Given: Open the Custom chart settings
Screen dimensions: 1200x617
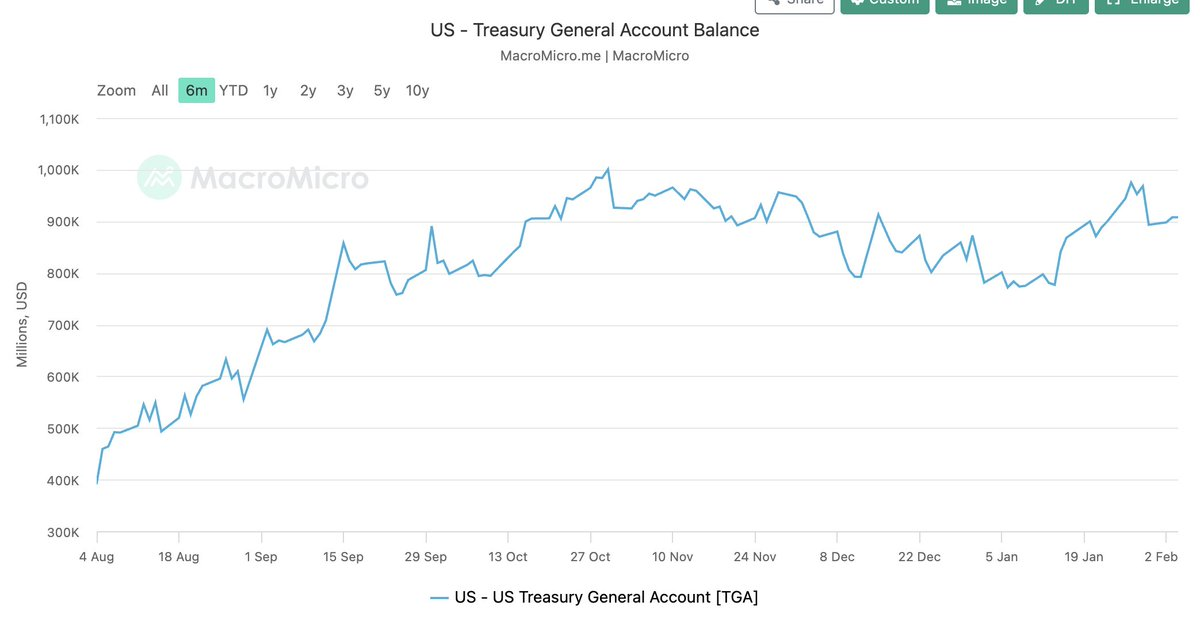Looking at the screenshot, I should 885,4.
